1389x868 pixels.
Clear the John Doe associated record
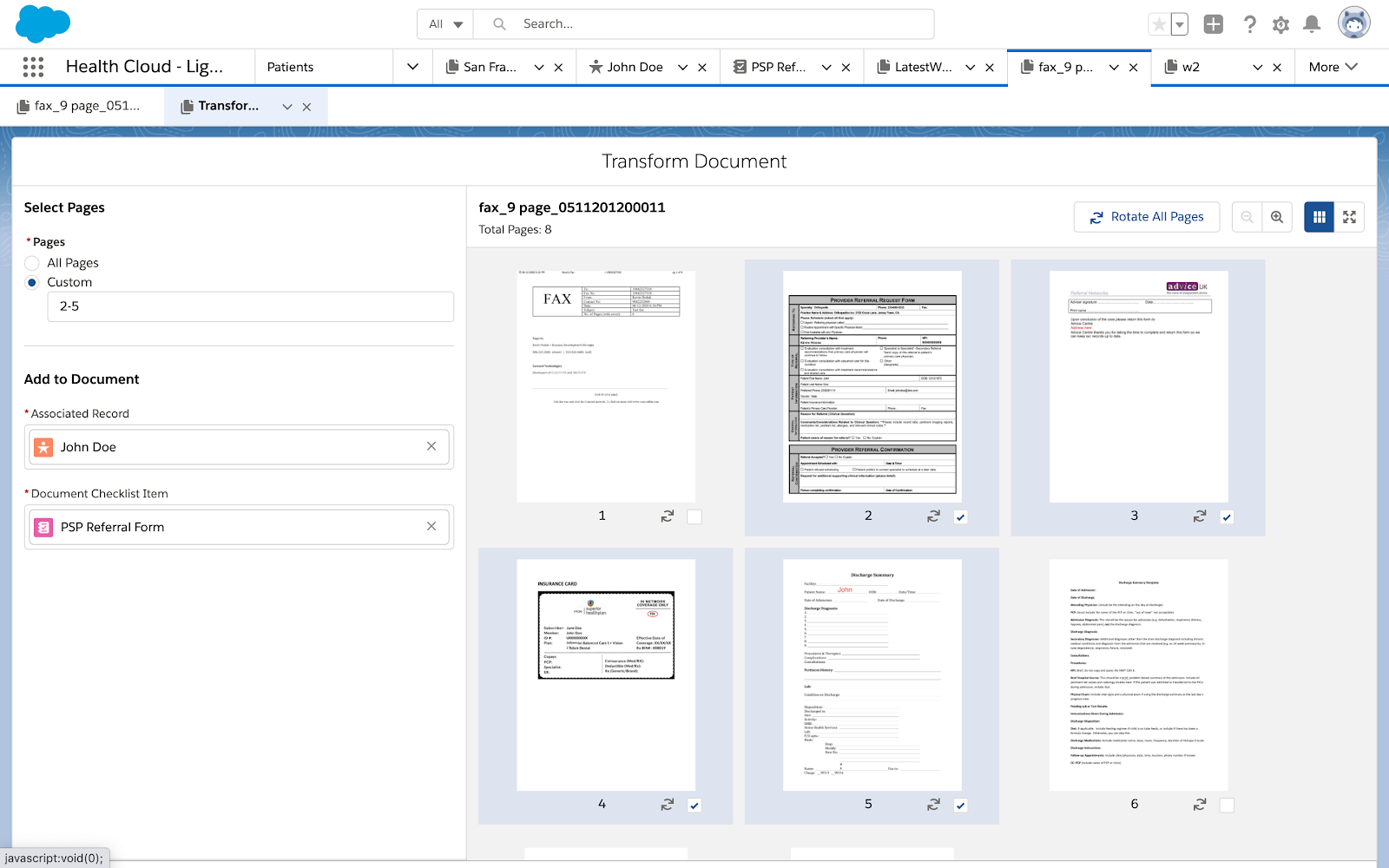pos(431,446)
